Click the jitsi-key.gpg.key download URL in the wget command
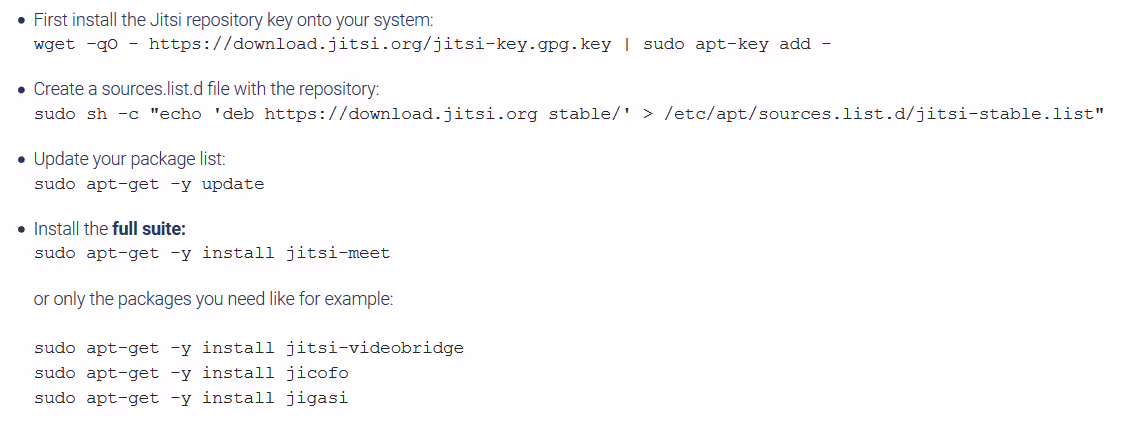Viewport: 1135px width, 433px height. (378, 46)
